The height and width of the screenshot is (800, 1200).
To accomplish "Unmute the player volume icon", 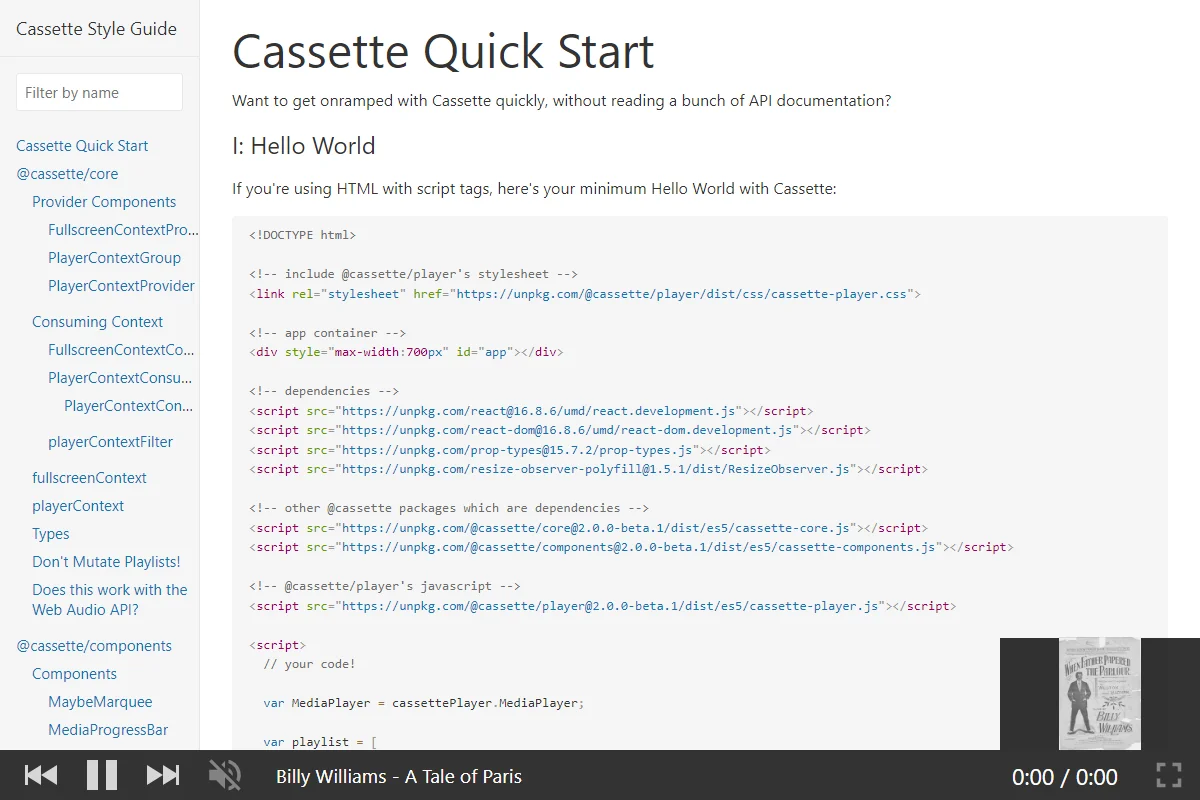I will point(224,775).
